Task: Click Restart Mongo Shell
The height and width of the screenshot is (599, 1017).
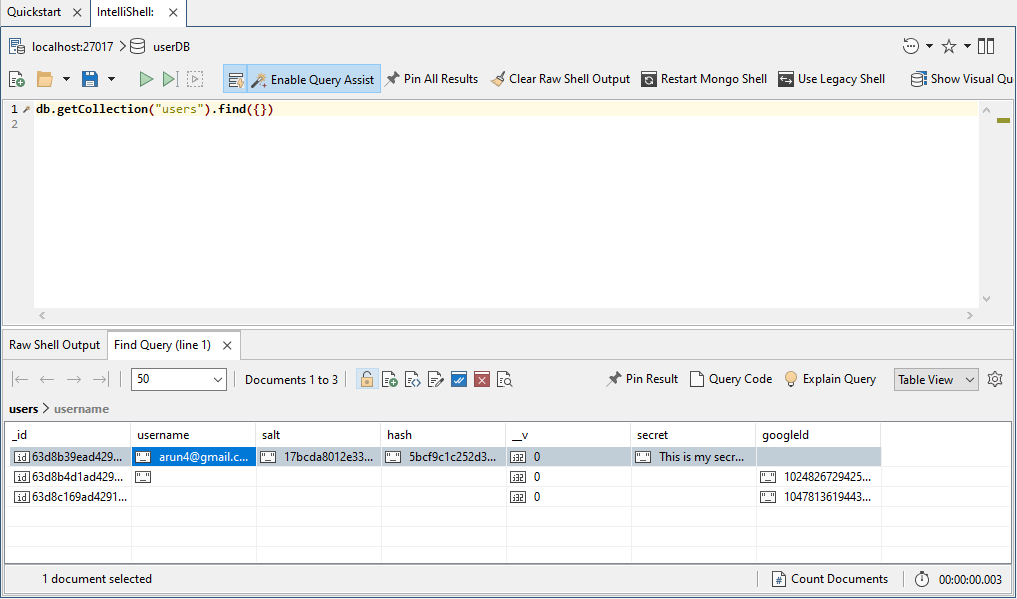Action: [704, 79]
